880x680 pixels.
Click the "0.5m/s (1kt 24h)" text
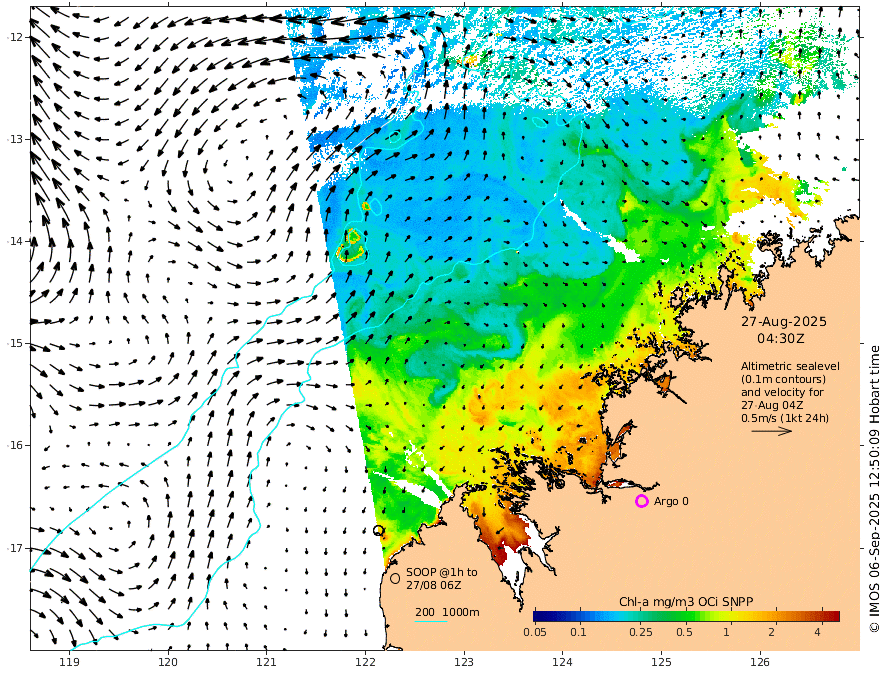point(785,418)
